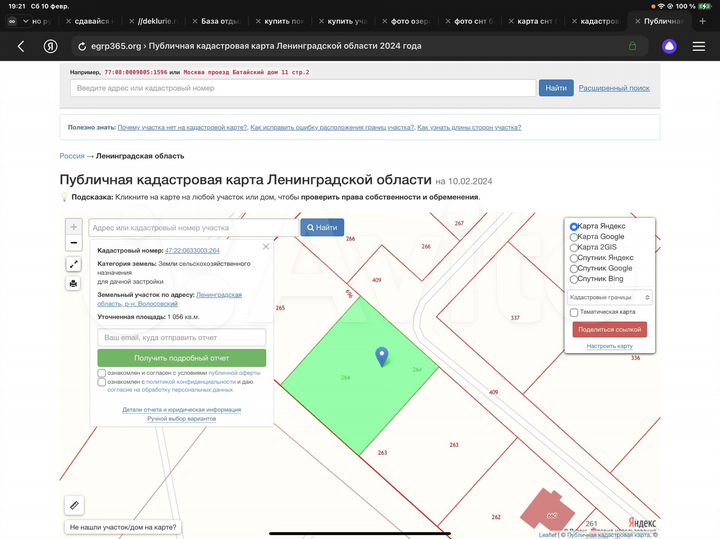Image resolution: width=720 pixels, height=539 pixels.
Task: Close the 'сдавайся' tab
Action: [68, 21]
